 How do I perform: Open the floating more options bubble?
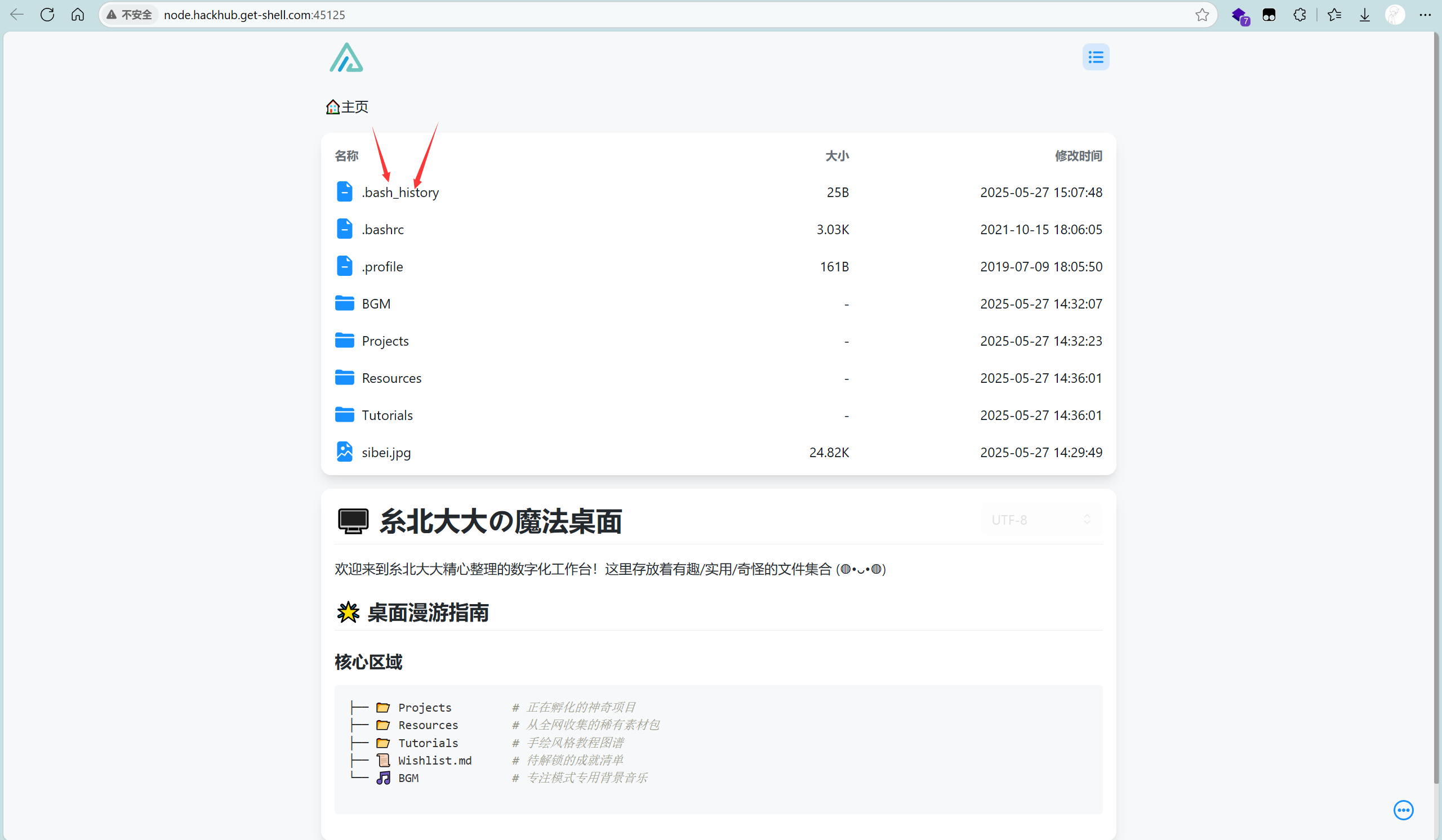(1404, 810)
